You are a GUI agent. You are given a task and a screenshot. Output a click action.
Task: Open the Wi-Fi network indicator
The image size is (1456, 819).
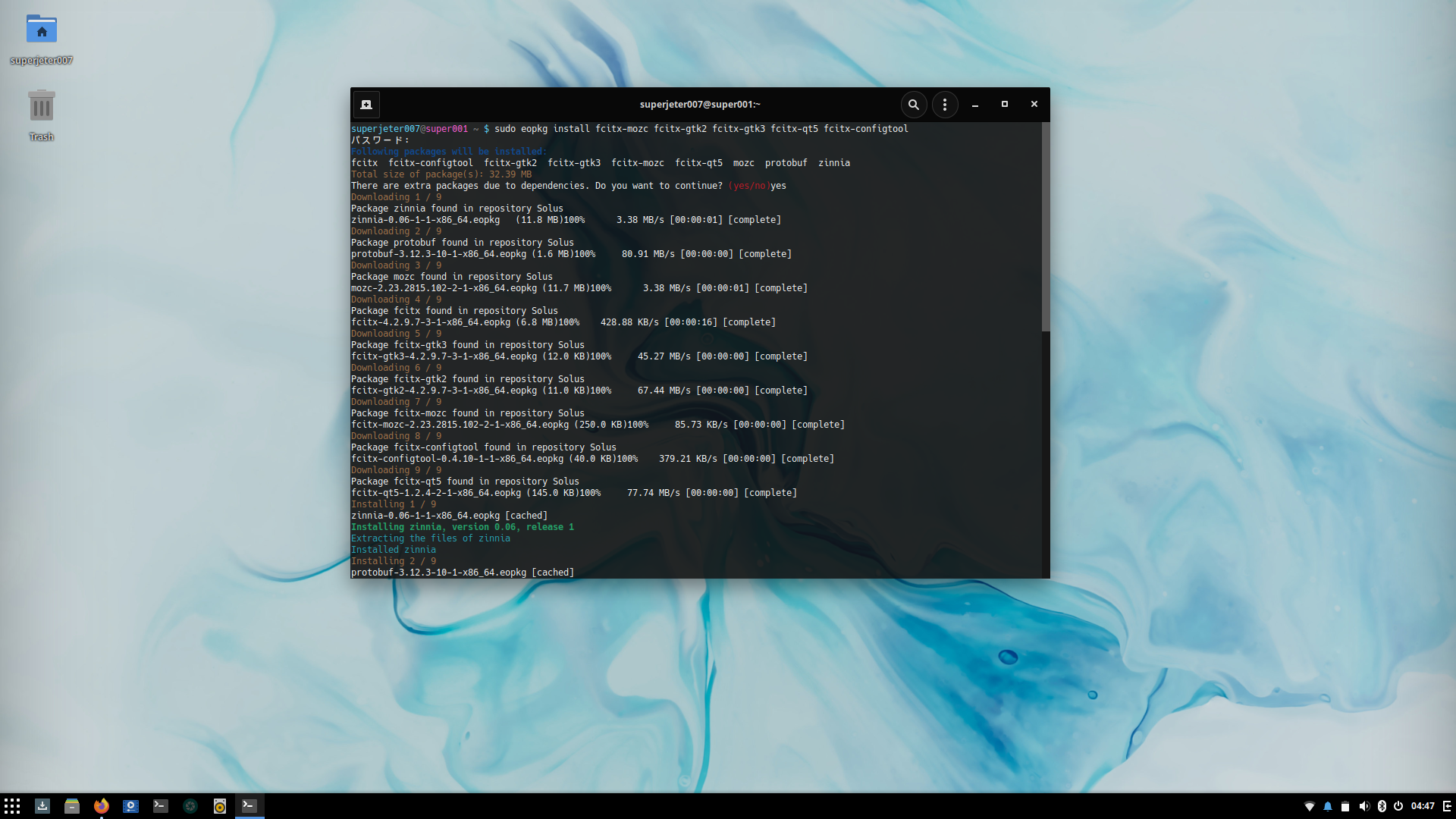coord(1309,806)
